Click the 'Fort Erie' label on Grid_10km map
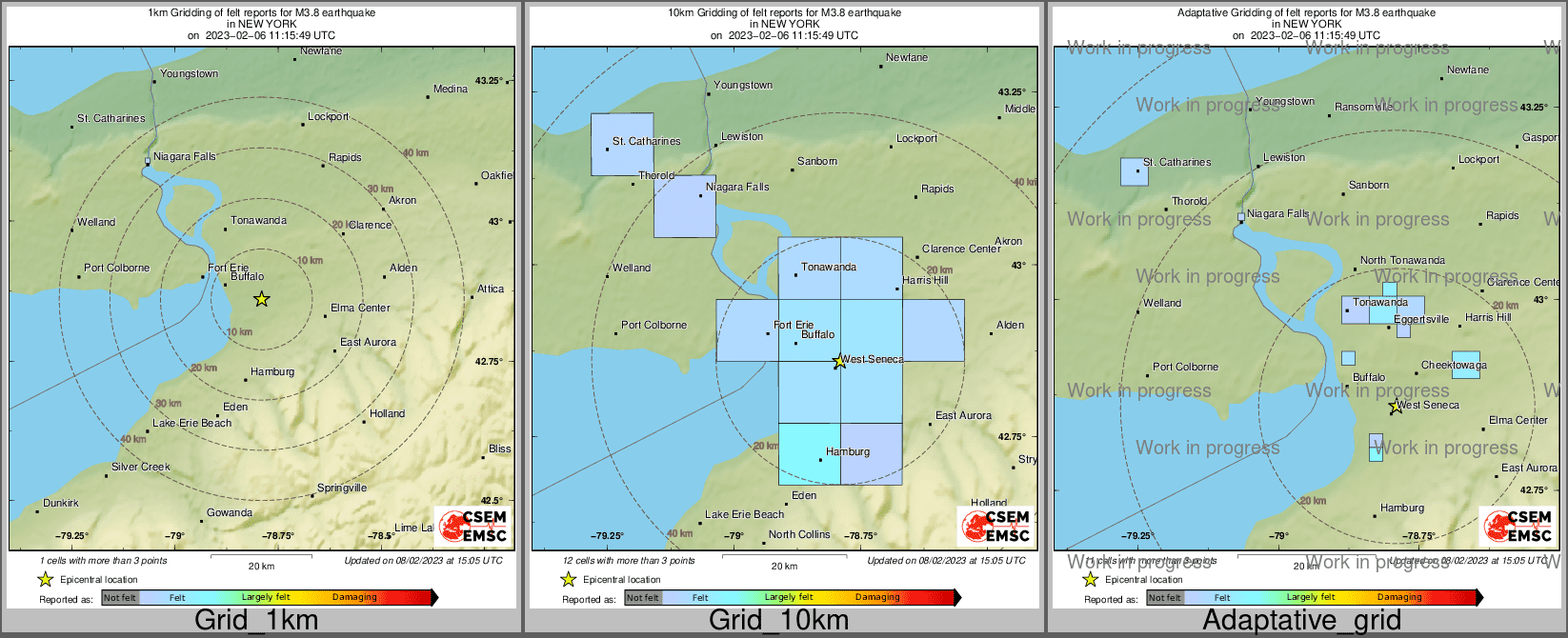The width and height of the screenshot is (1568, 638). coord(794,325)
